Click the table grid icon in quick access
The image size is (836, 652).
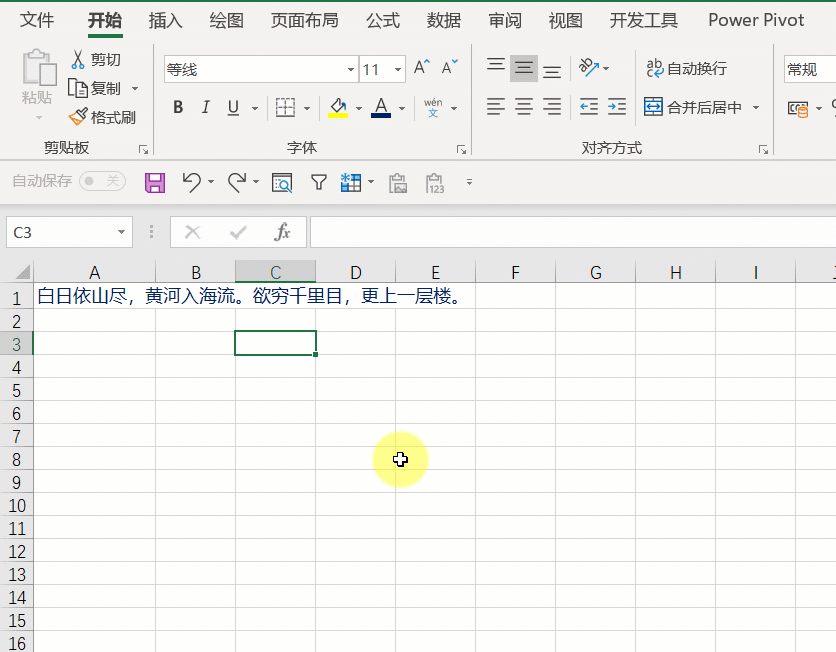[x=351, y=182]
